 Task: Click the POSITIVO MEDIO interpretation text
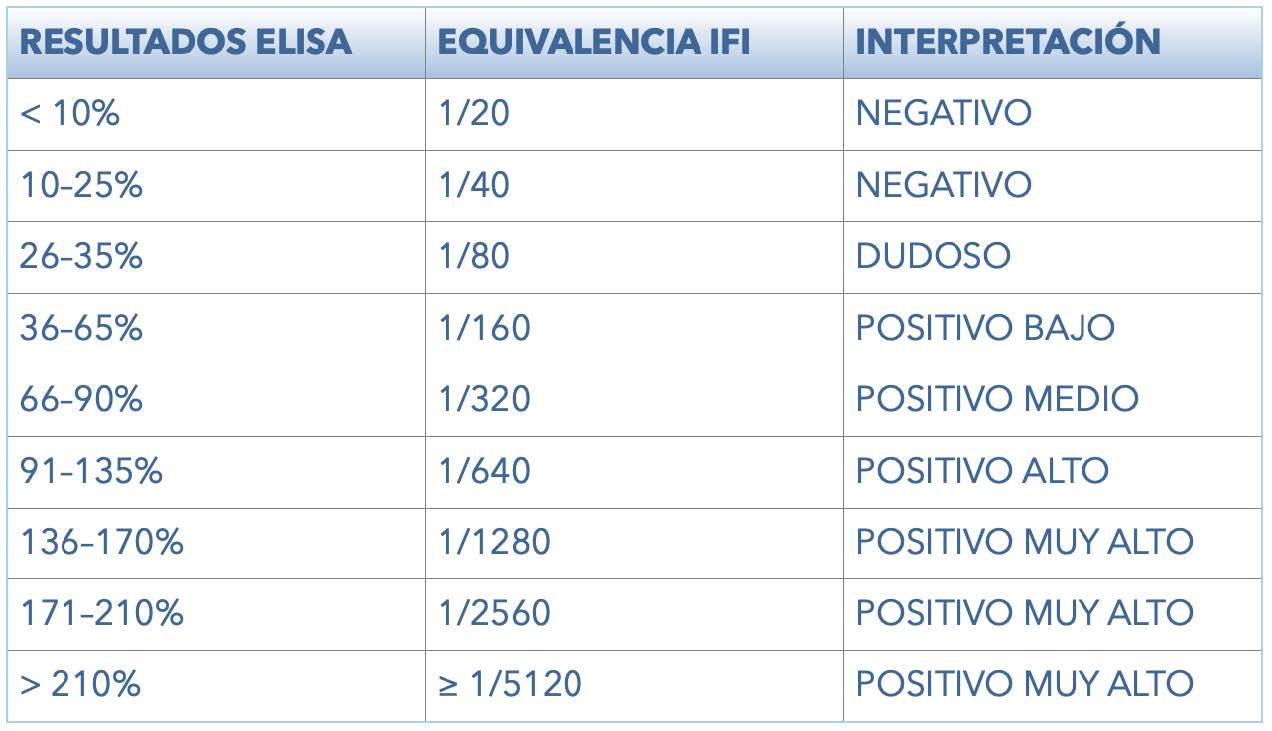(997, 399)
